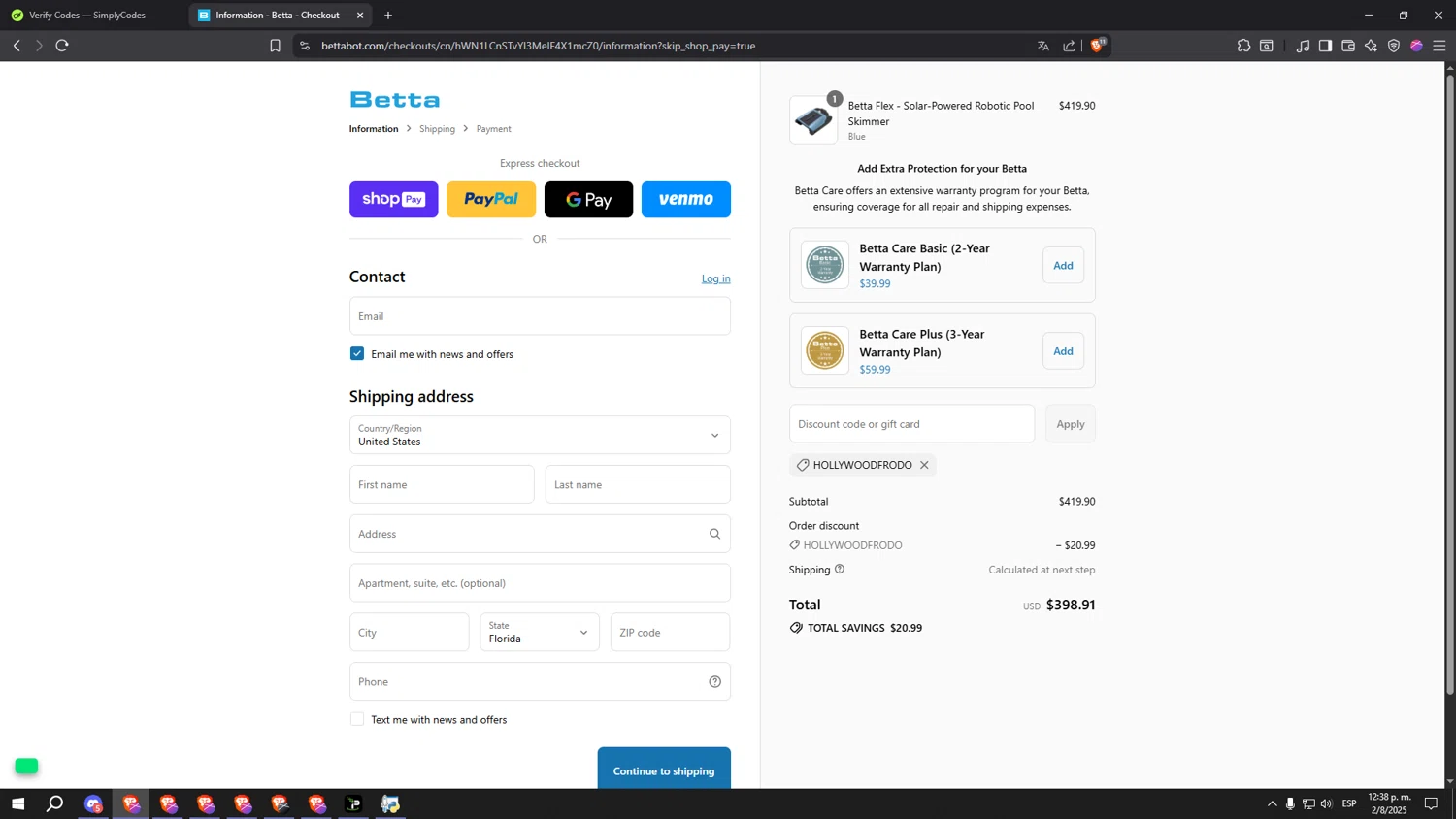
Task: Uncheck Email me with news and offers
Action: click(357, 354)
